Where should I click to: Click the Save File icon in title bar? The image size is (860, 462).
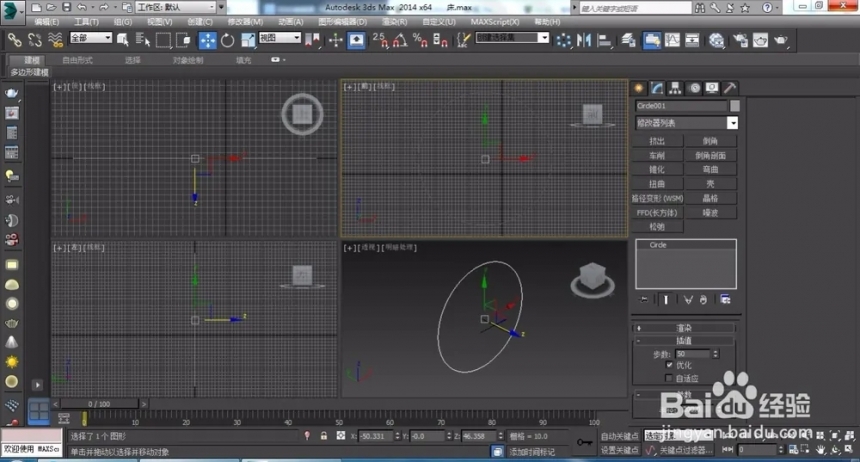tap(66, 7)
